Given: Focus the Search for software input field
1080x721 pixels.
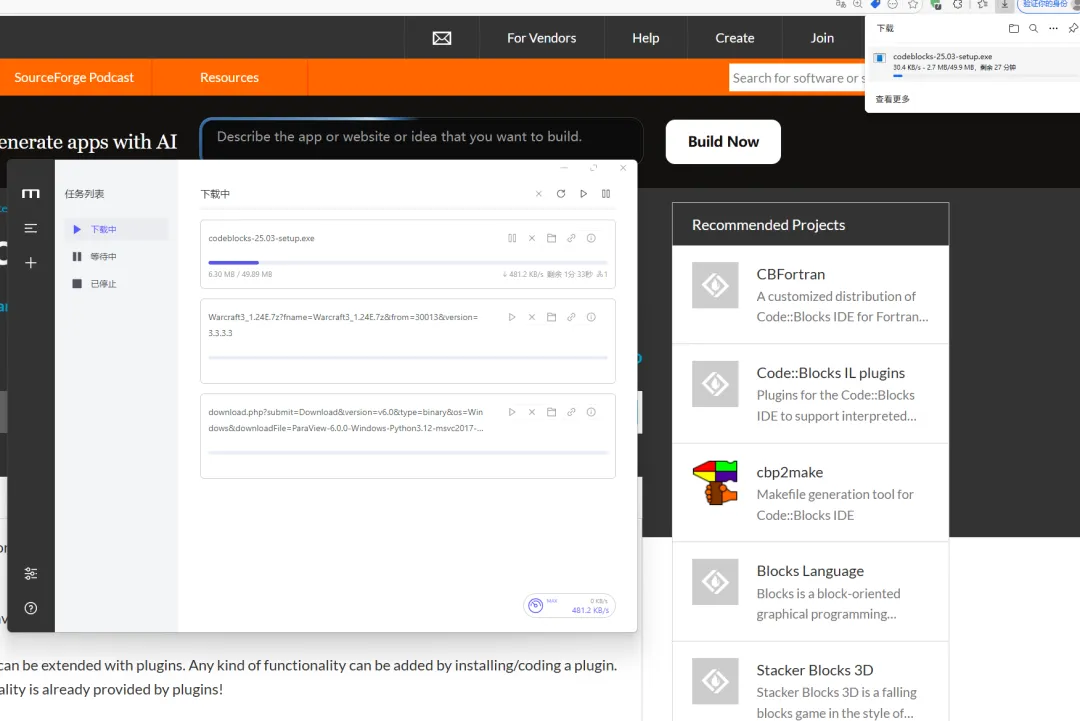Looking at the screenshot, I should 797,78.
